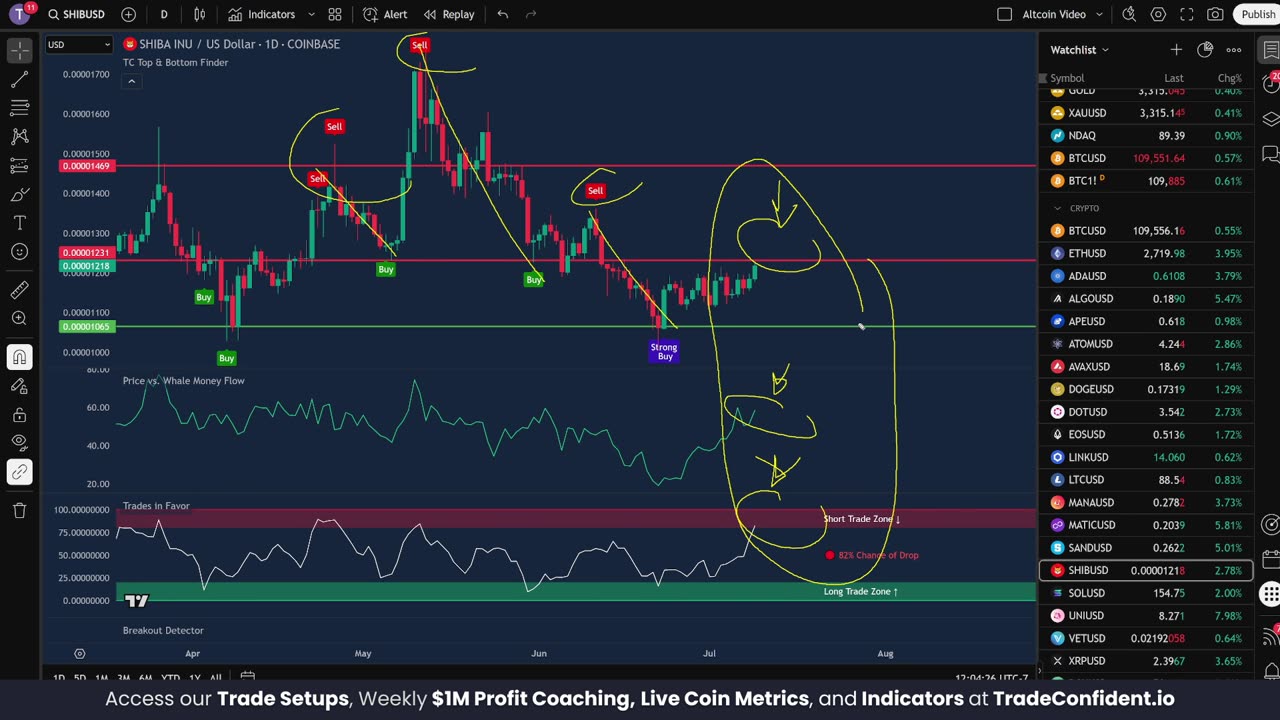Expand the Altcoin Video layout dropdown arrow

pos(1101,14)
